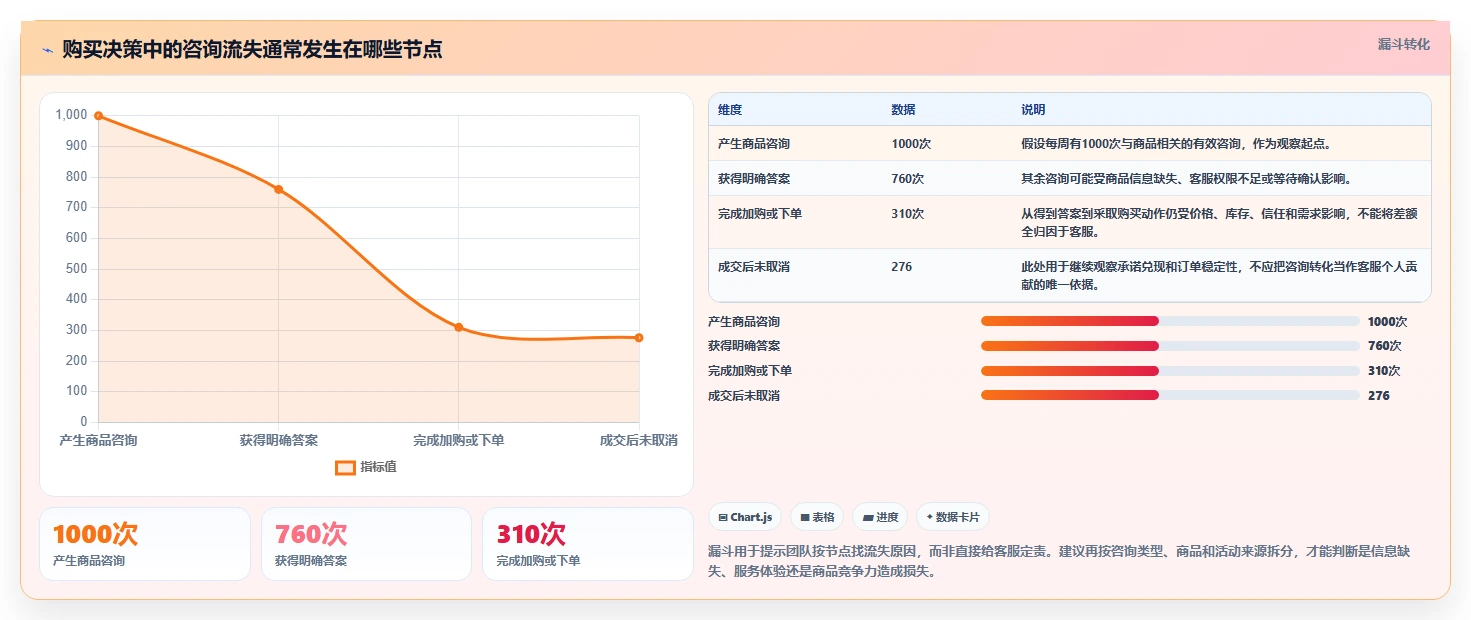Click x-axis label 获得明确答案
Viewport: 1471px width, 620px height.
[279, 440]
